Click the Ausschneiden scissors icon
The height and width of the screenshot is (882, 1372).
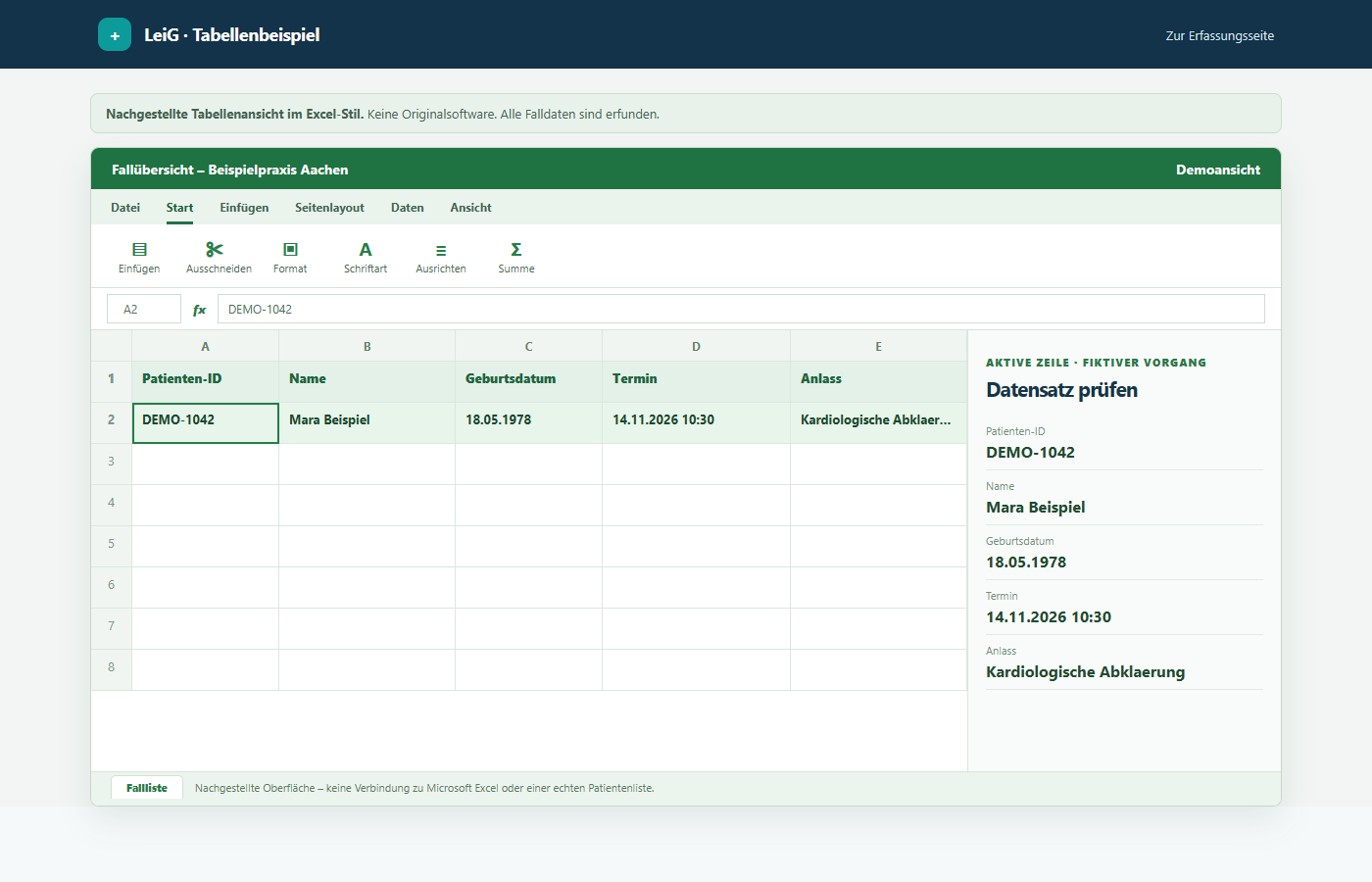point(215,250)
